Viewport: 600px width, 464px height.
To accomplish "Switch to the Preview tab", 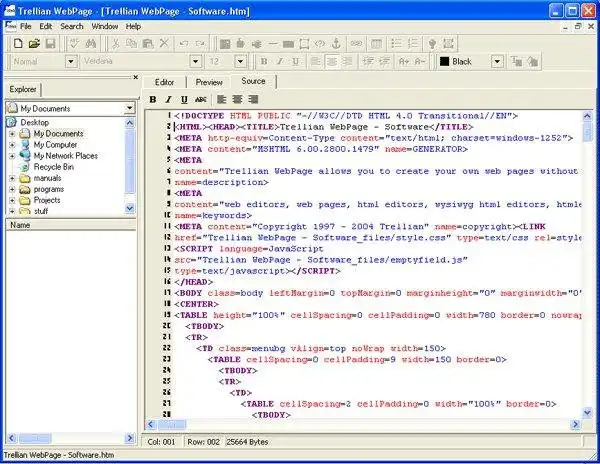I will click(209, 81).
